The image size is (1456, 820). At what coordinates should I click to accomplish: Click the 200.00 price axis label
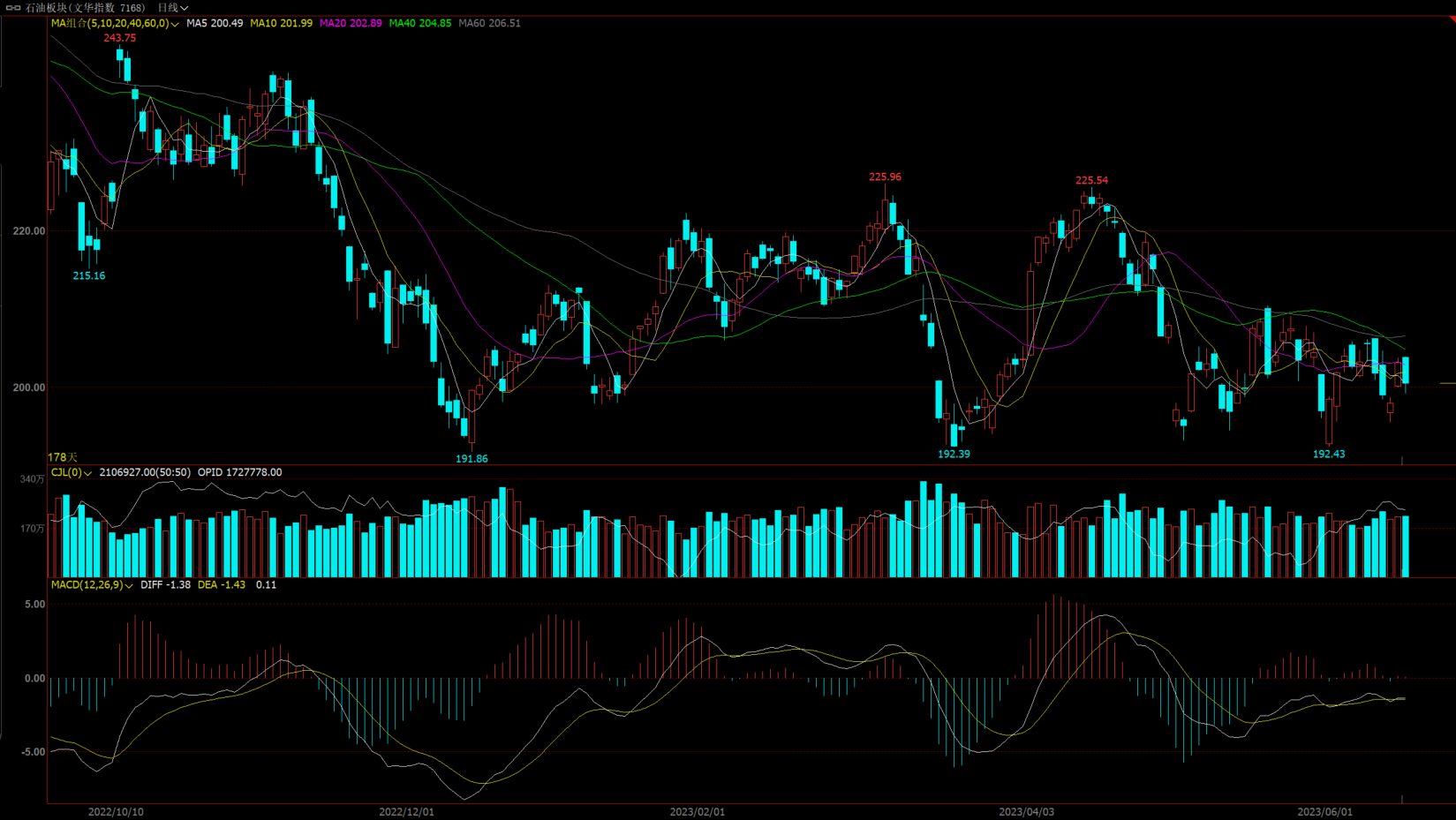(29, 387)
